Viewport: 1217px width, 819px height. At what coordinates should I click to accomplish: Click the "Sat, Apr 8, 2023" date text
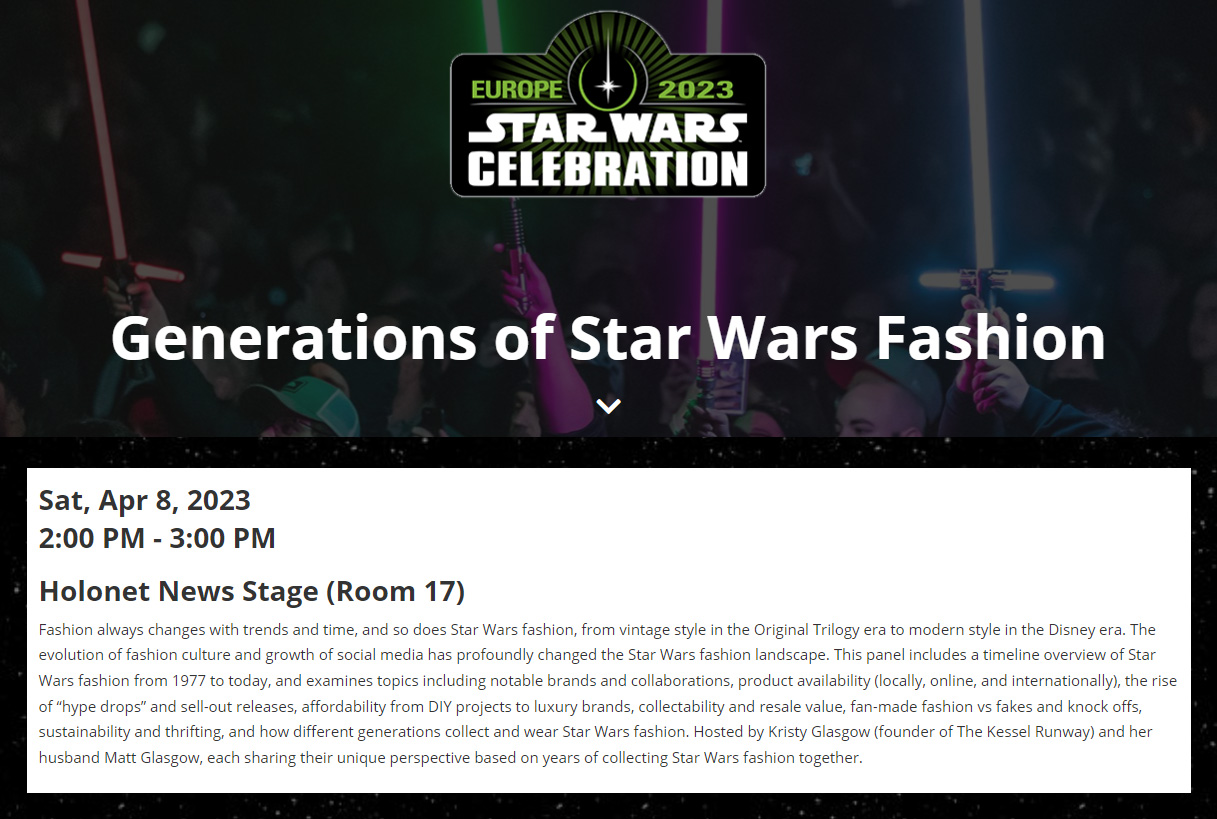(145, 500)
